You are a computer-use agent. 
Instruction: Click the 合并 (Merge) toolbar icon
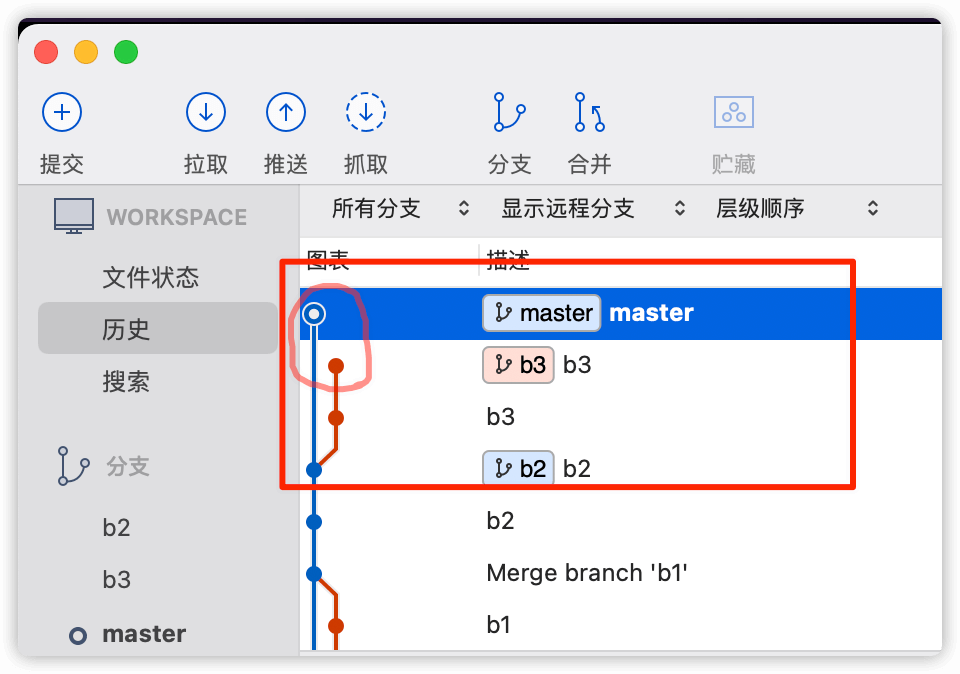coord(588,112)
